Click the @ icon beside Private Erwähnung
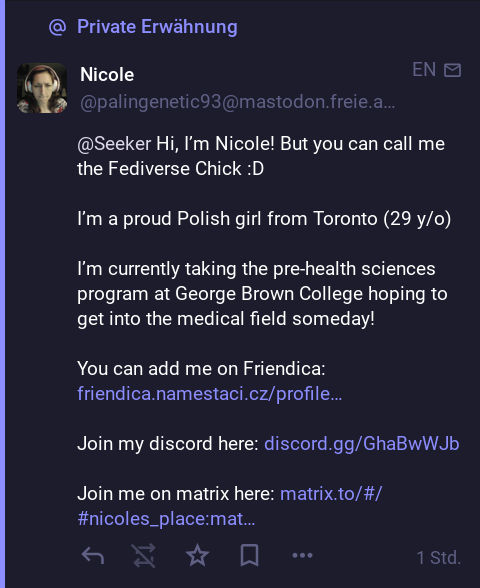 [57, 27]
